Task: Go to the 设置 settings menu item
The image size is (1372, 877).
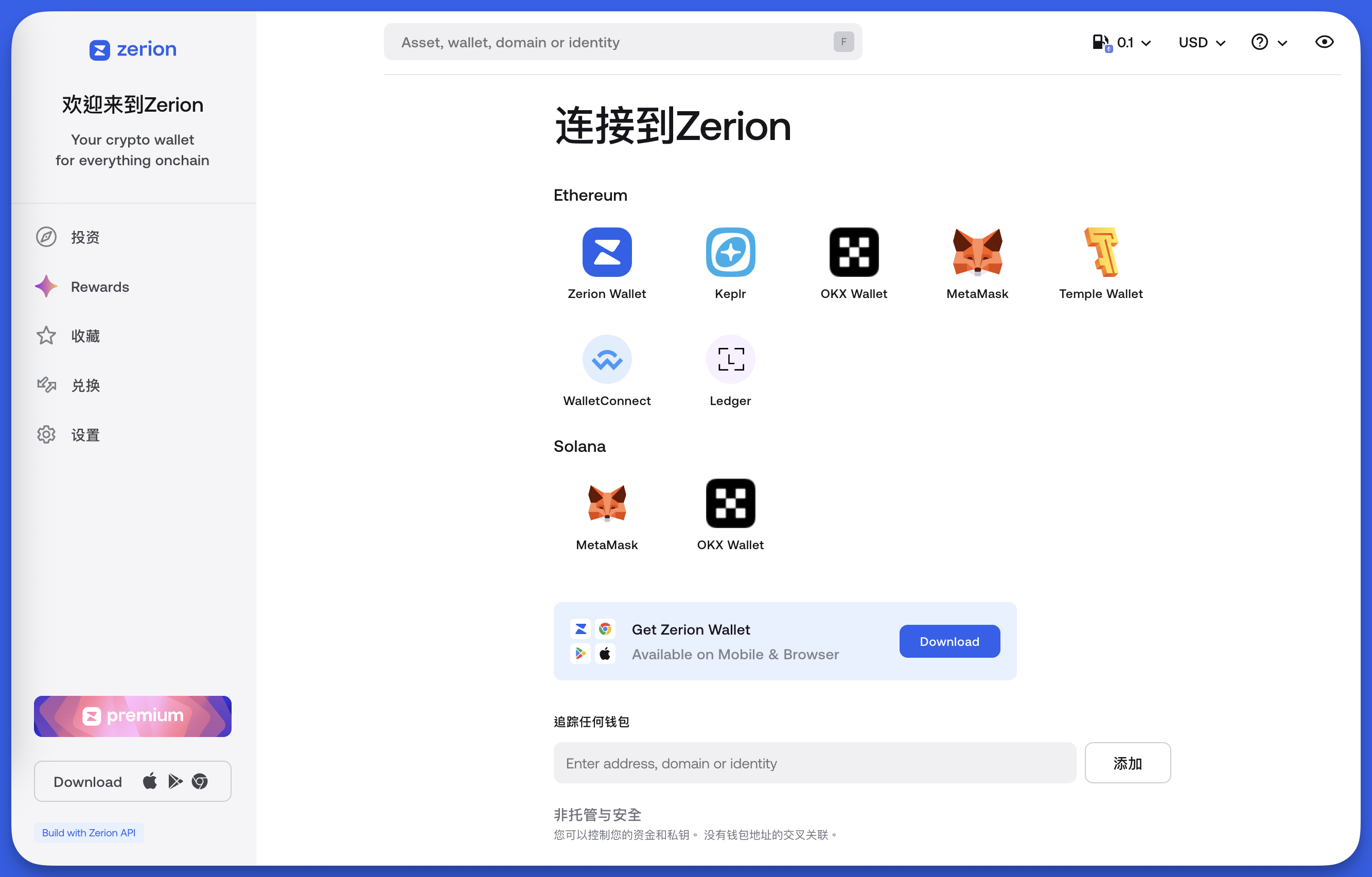Action: click(x=85, y=435)
